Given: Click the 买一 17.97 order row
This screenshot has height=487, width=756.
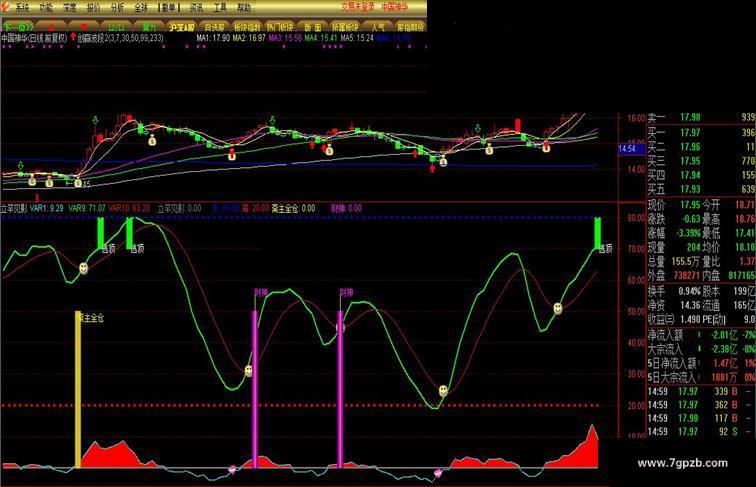Looking at the screenshot, I should 701,132.
